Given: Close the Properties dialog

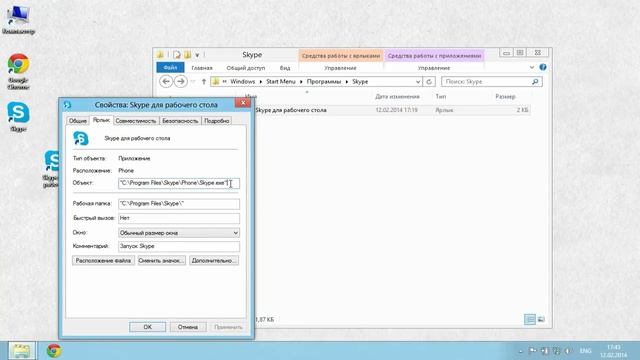Looking at the screenshot, I should coord(243,103).
